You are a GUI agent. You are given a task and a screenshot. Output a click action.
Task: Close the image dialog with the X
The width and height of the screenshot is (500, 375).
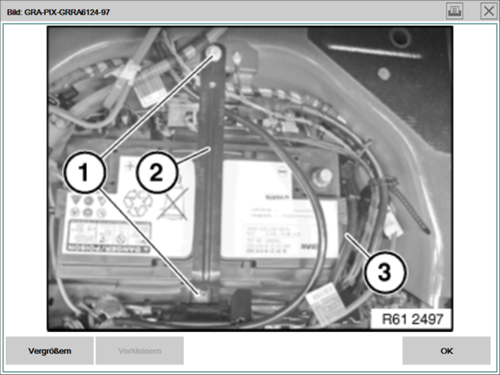[x=489, y=11]
